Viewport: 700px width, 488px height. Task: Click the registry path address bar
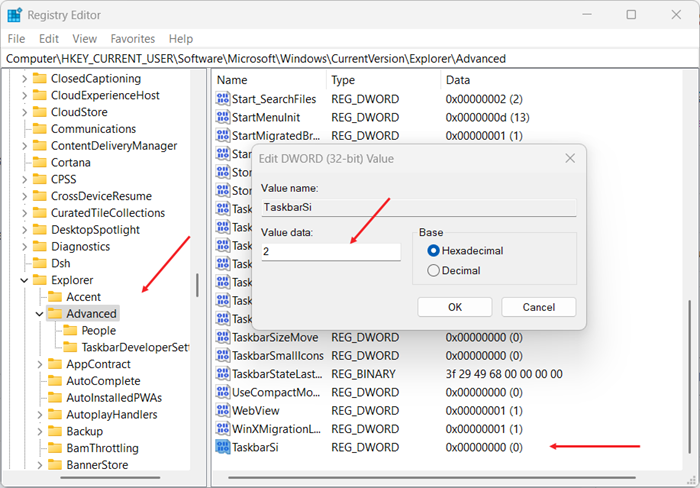click(x=350, y=58)
